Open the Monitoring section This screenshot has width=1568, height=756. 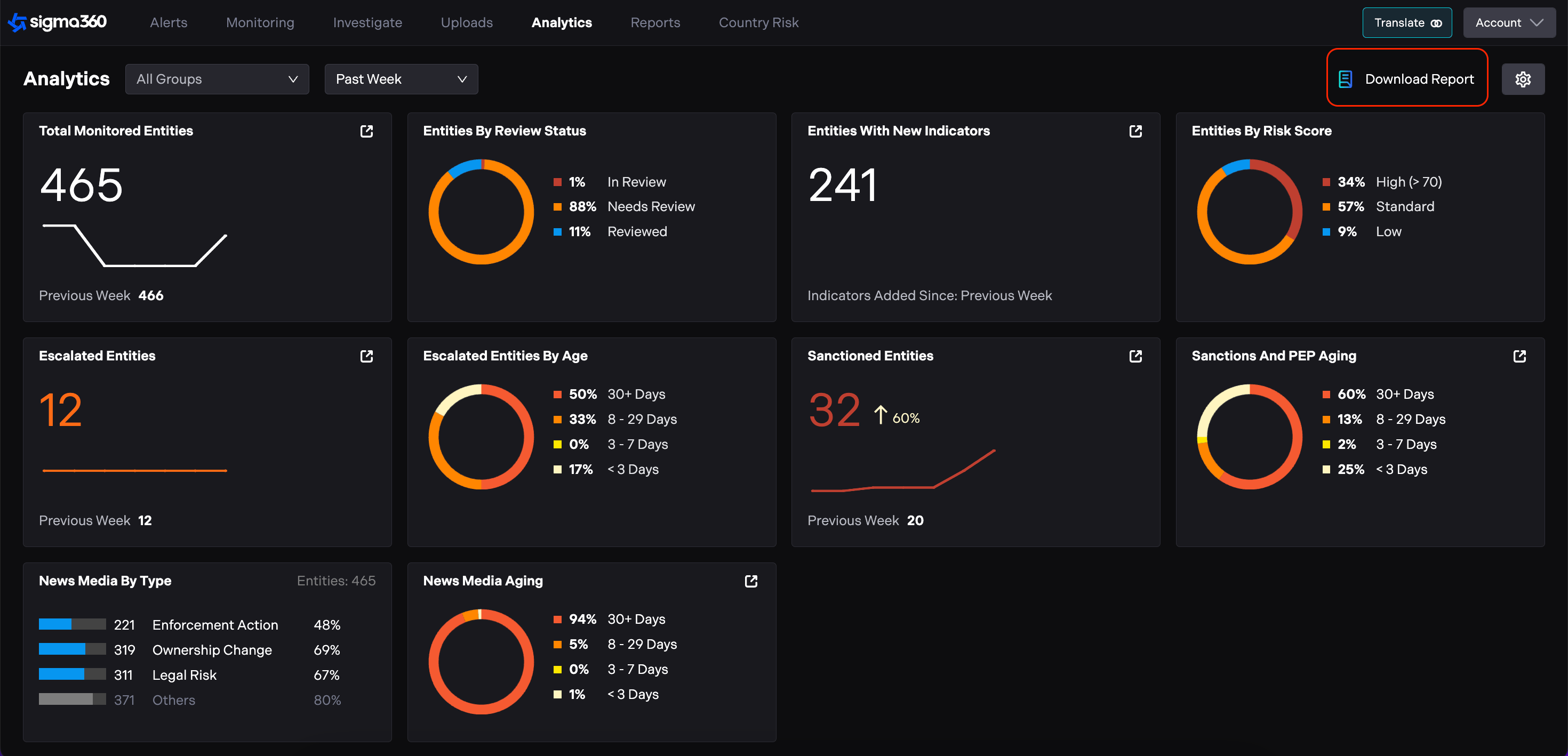[260, 22]
